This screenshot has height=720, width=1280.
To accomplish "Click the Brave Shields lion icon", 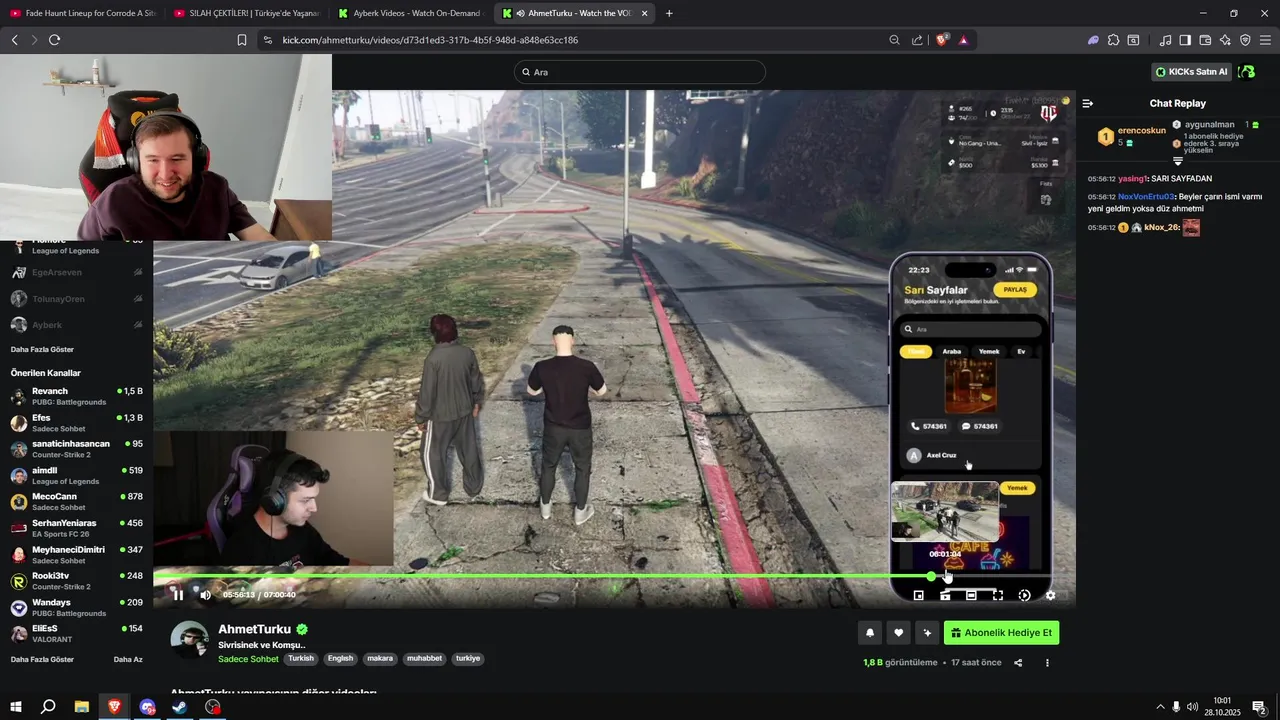I will coord(942,40).
